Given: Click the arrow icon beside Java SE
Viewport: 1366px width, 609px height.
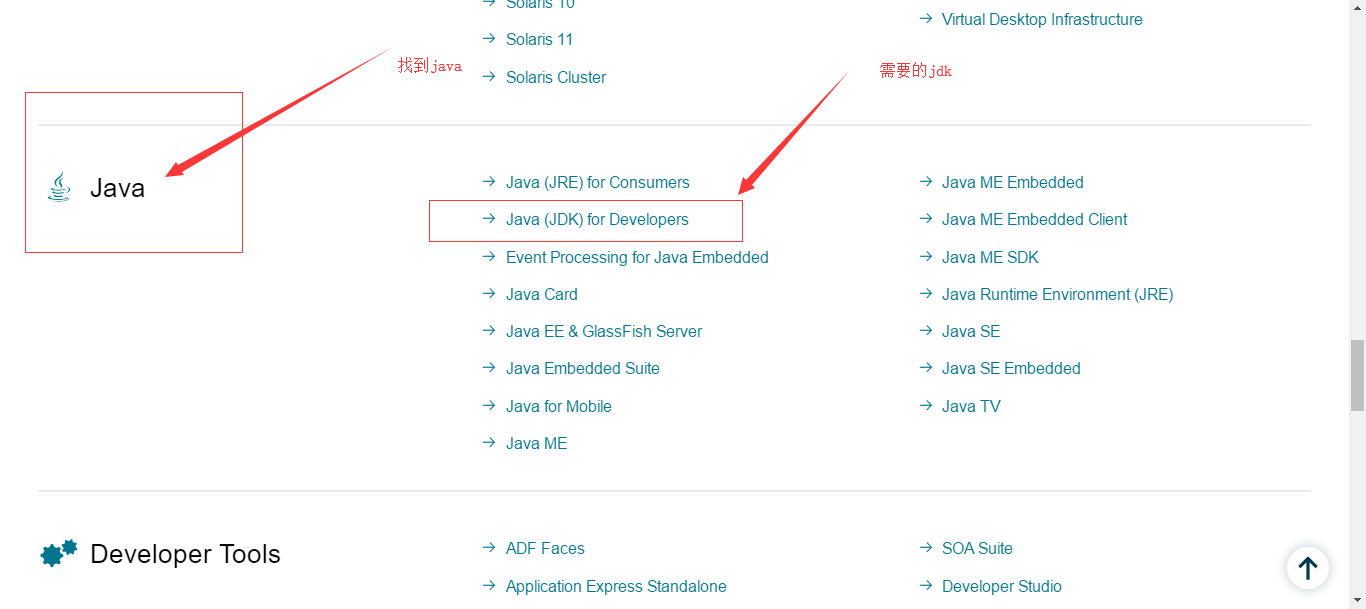Looking at the screenshot, I should (x=925, y=331).
